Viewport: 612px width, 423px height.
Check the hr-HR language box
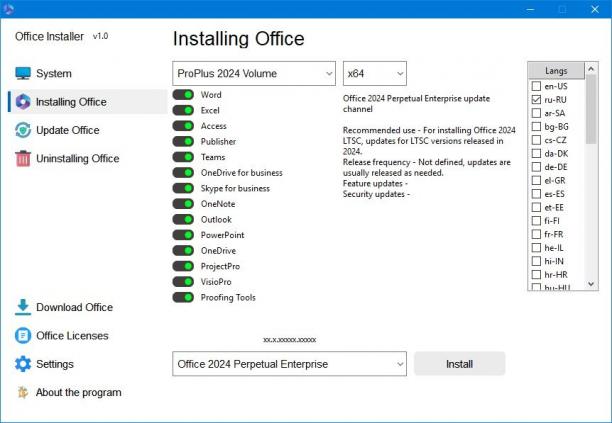pos(537,275)
